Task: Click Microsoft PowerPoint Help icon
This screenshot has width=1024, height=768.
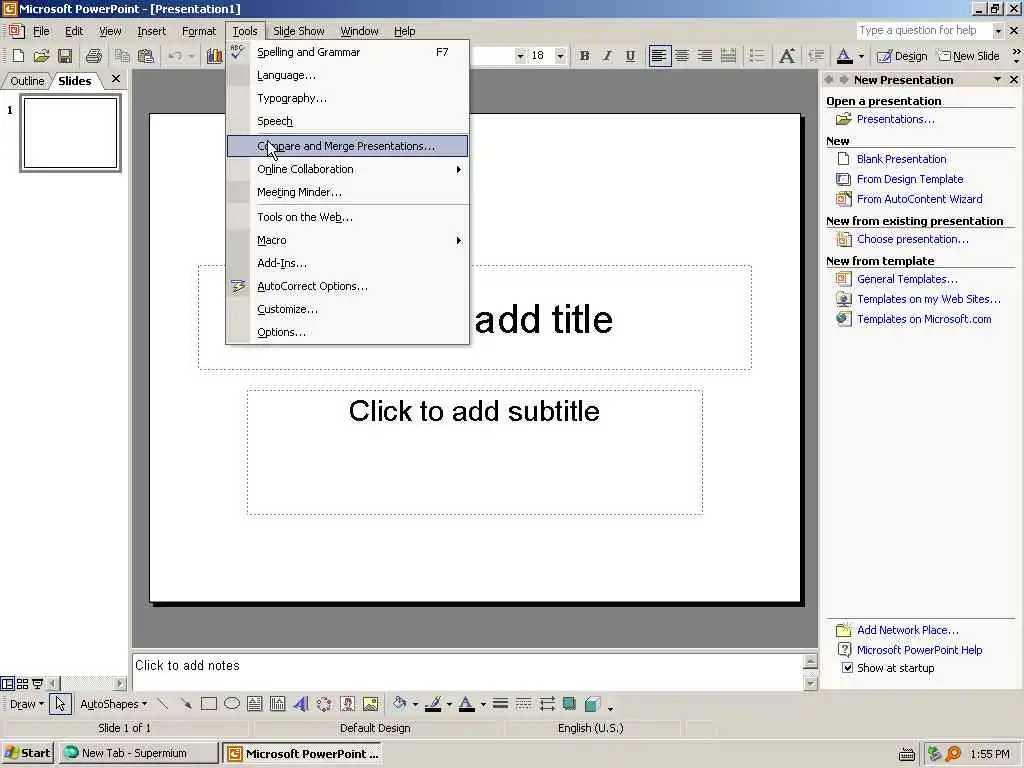Action: (x=844, y=650)
